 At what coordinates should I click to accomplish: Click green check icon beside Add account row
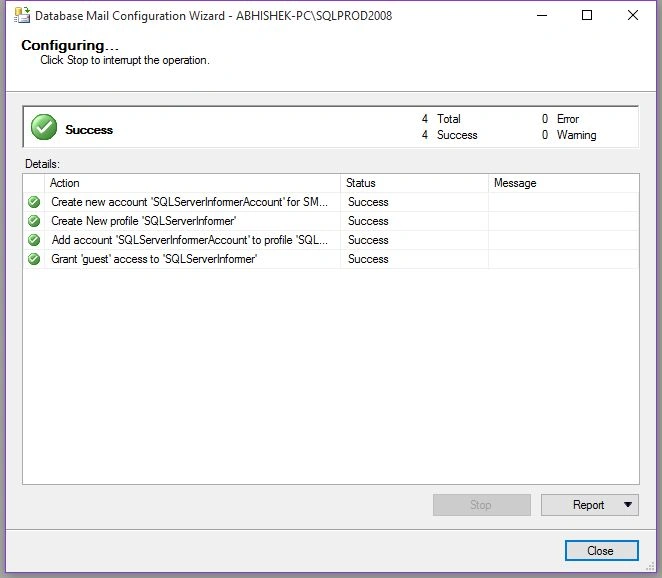click(34, 240)
